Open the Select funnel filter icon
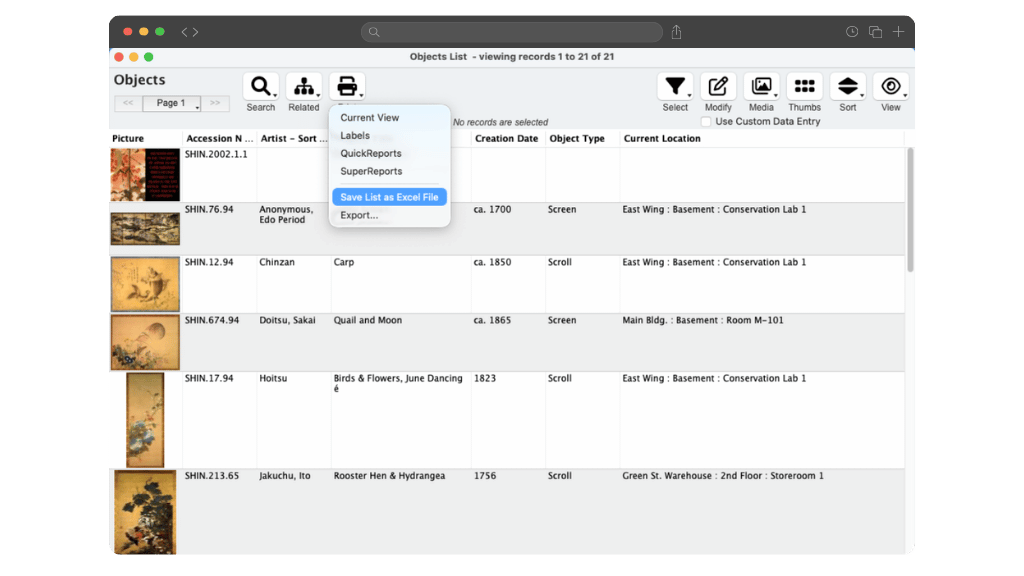 [675, 87]
